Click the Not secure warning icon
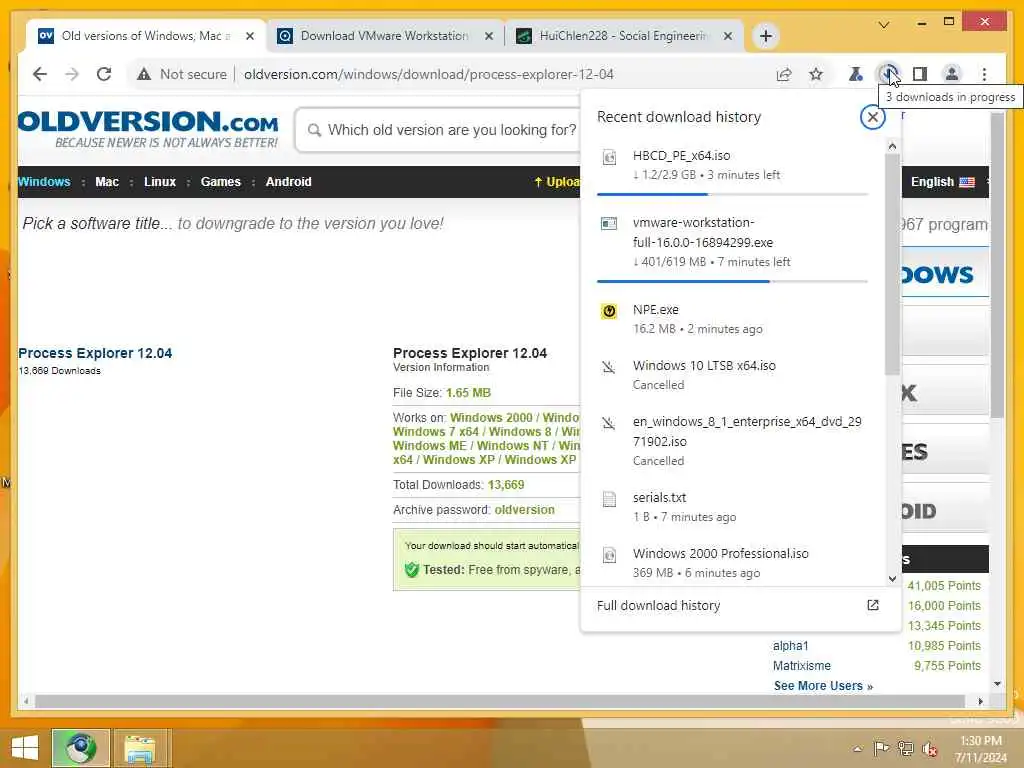 (x=144, y=74)
